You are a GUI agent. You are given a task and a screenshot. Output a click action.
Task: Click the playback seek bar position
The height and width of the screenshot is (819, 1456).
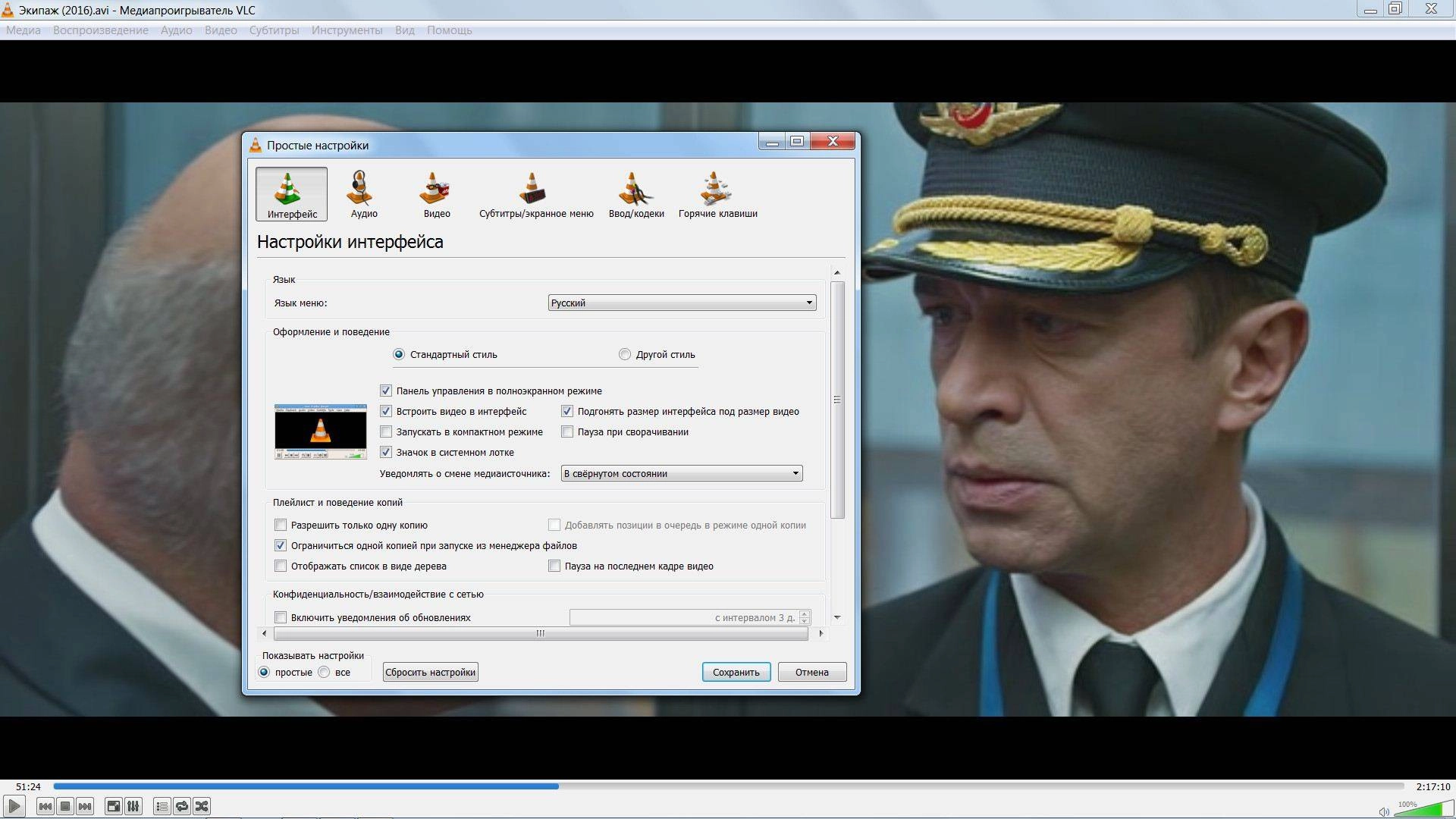click(729, 786)
